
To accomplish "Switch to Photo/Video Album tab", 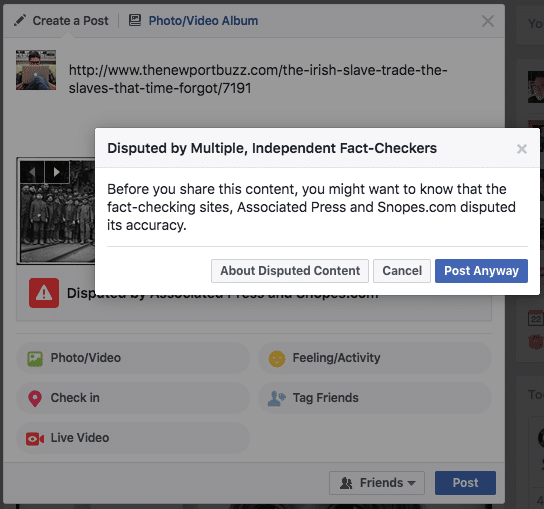I will pyautogui.click(x=203, y=21).
